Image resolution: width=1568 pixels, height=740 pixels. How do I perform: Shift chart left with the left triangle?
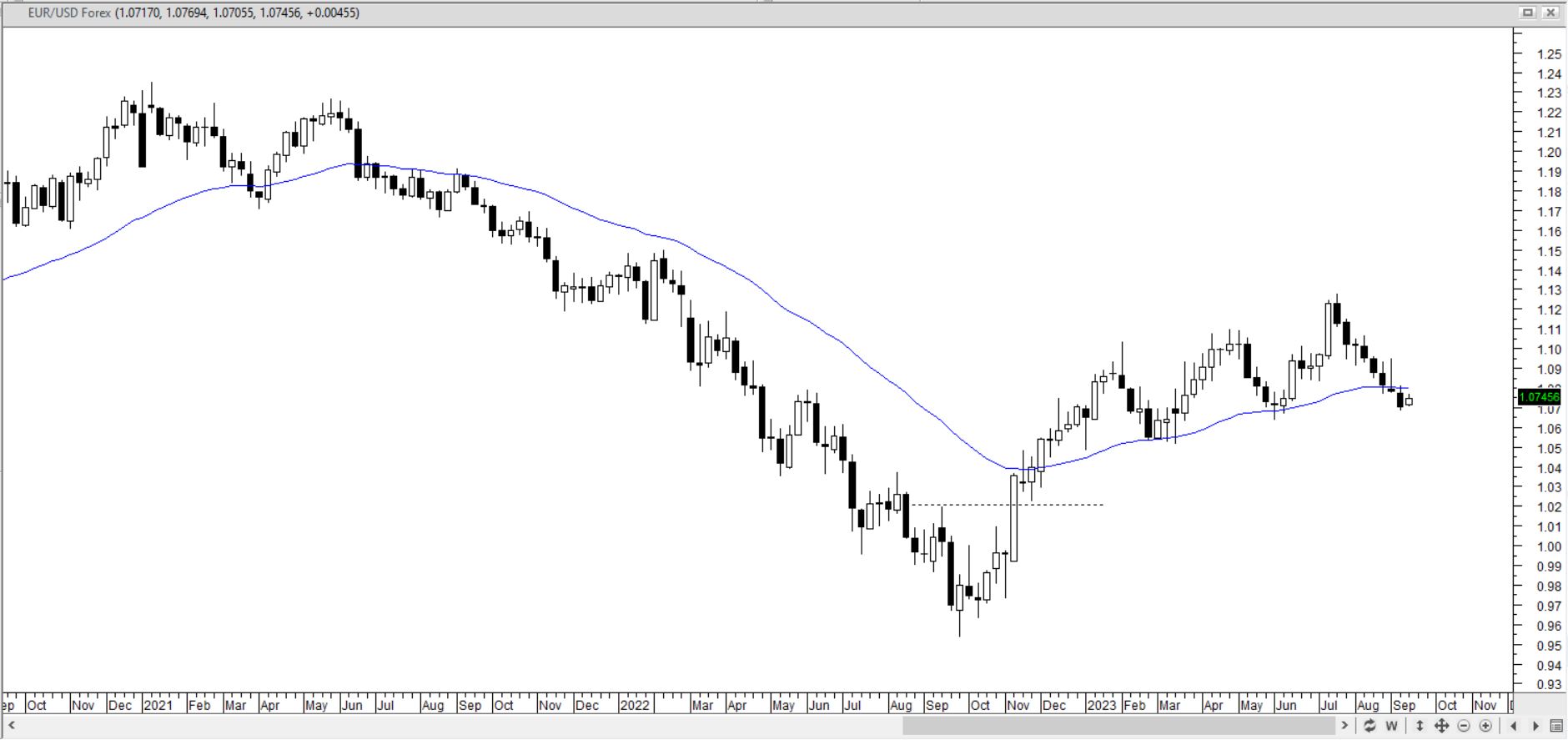point(1514,726)
